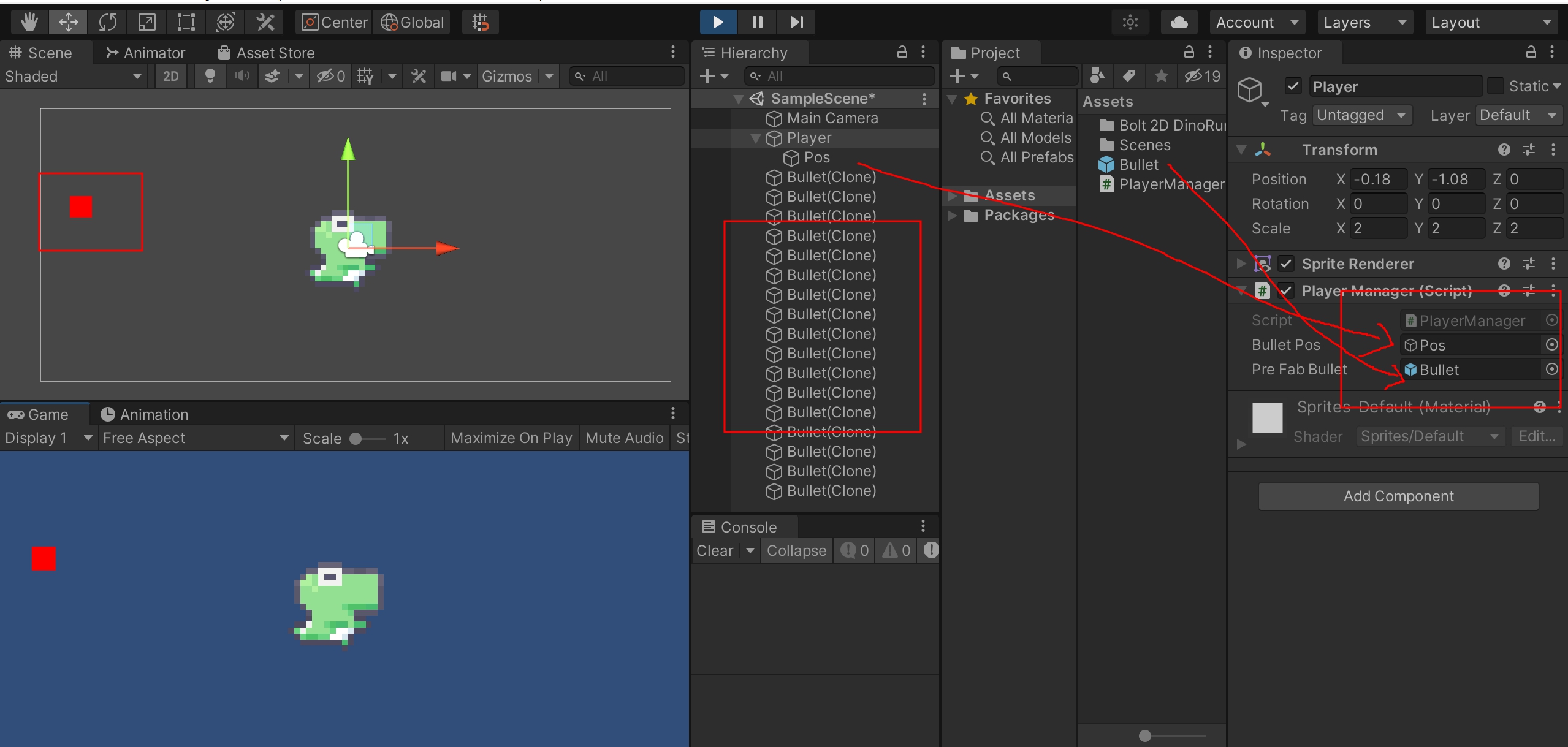Select the Rect transform tool
Viewport: 1568px width, 747px height.
pyautogui.click(x=186, y=23)
